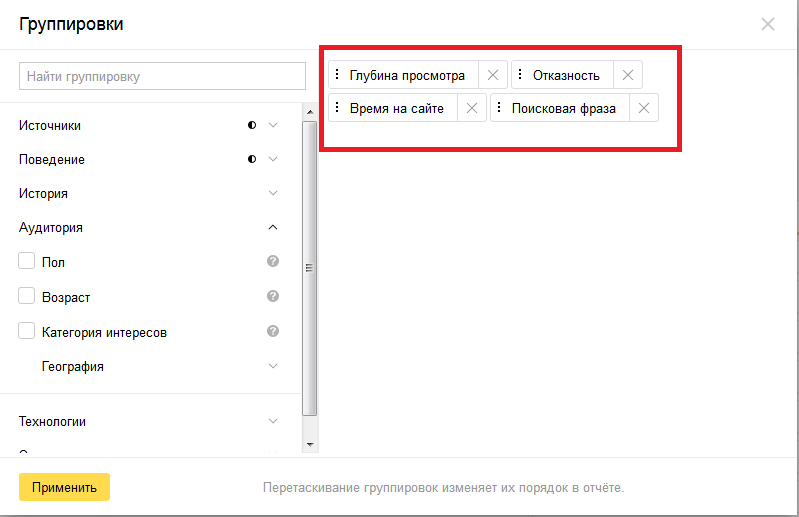Select the Источники category label
Image resolution: width=799 pixels, height=517 pixels.
[50, 126]
